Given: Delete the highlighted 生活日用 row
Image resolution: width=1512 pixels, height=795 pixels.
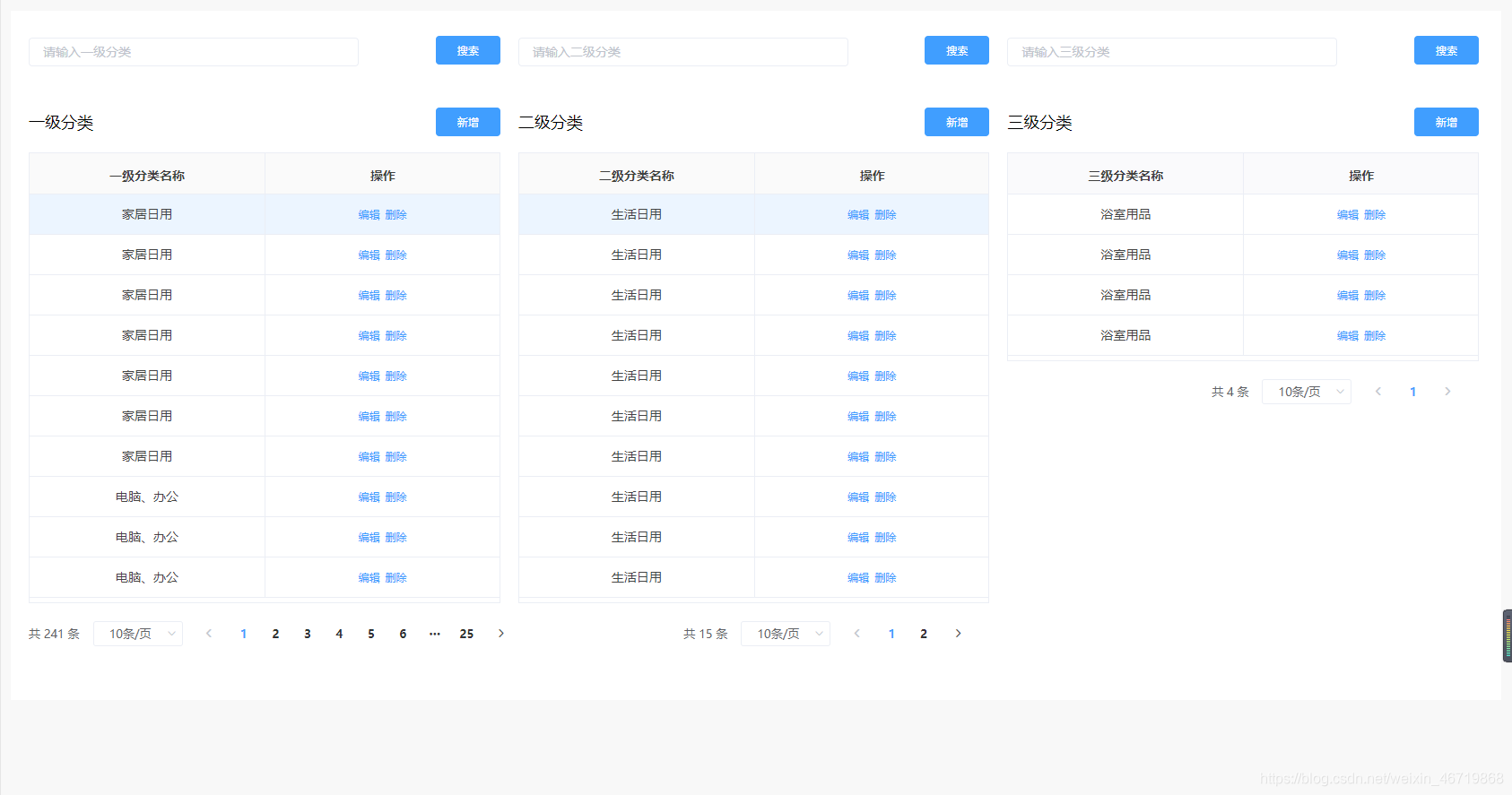Looking at the screenshot, I should [x=886, y=215].
